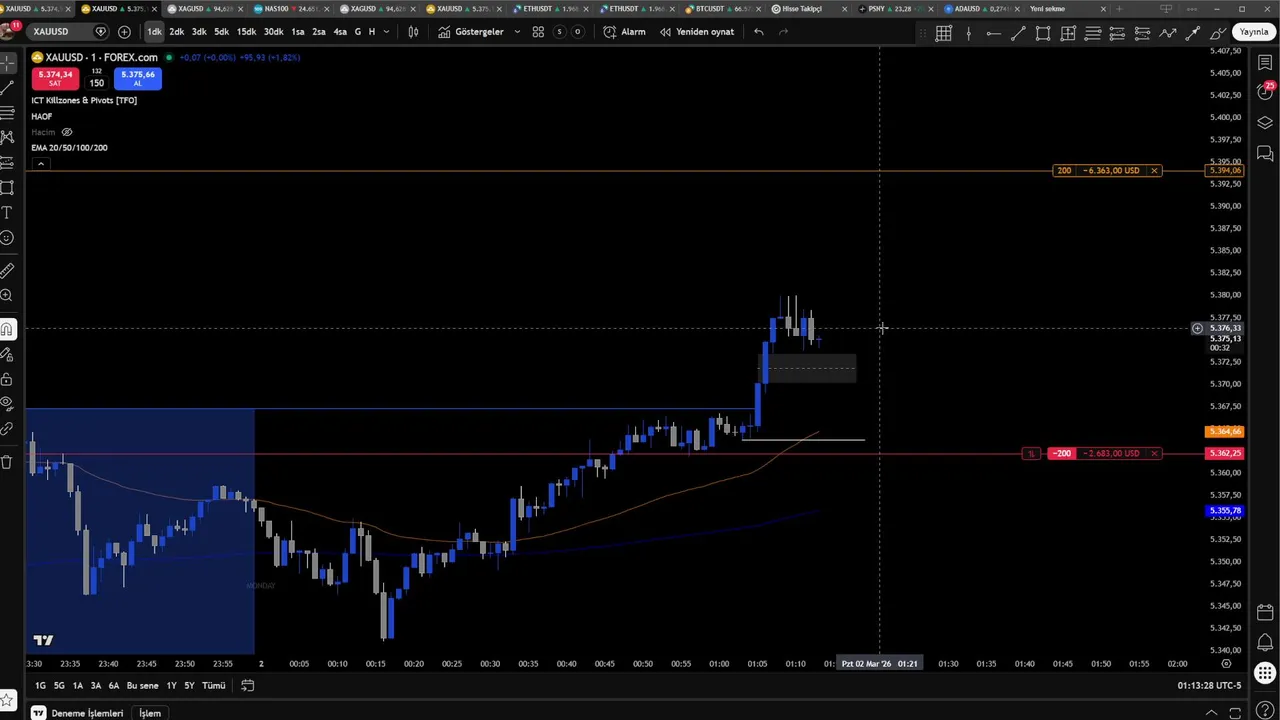Image resolution: width=1280 pixels, height=720 pixels.
Task: Click the Yeniden oynat replay button
Action: 697,32
